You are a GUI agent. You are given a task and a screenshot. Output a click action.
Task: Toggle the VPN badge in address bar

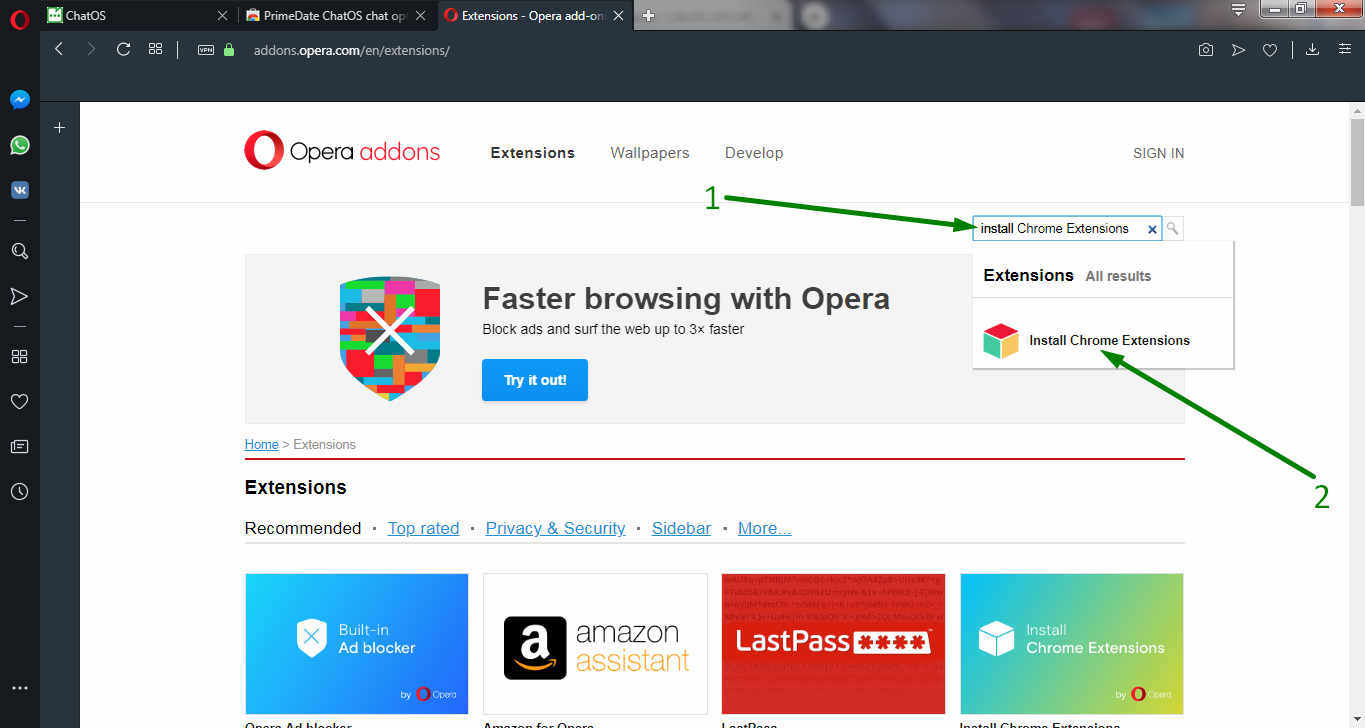pyautogui.click(x=206, y=50)
